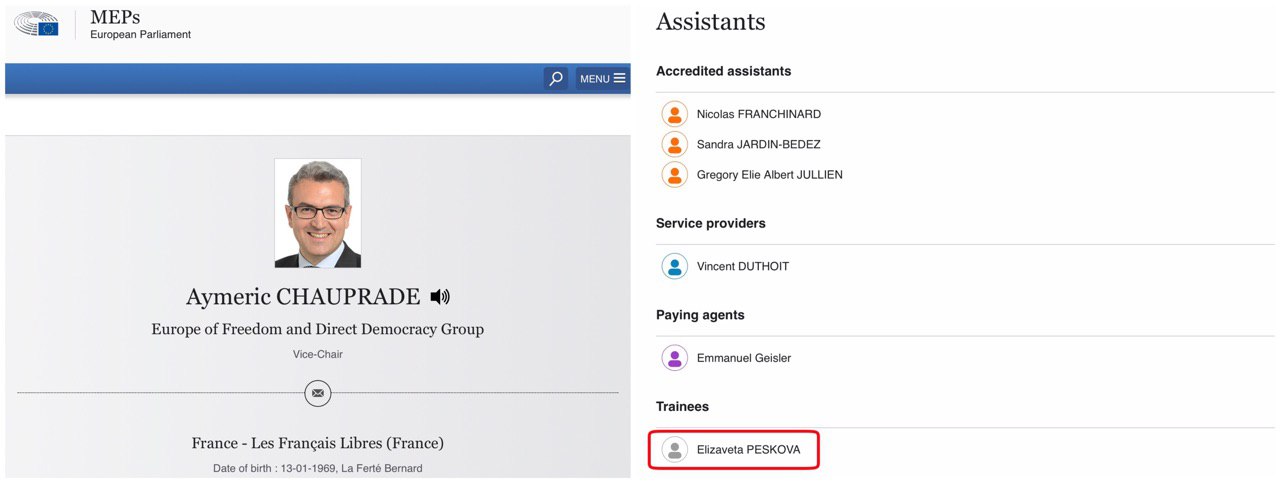Click Emmanuel Geisler's purple avatar icon

click(675, 358)
